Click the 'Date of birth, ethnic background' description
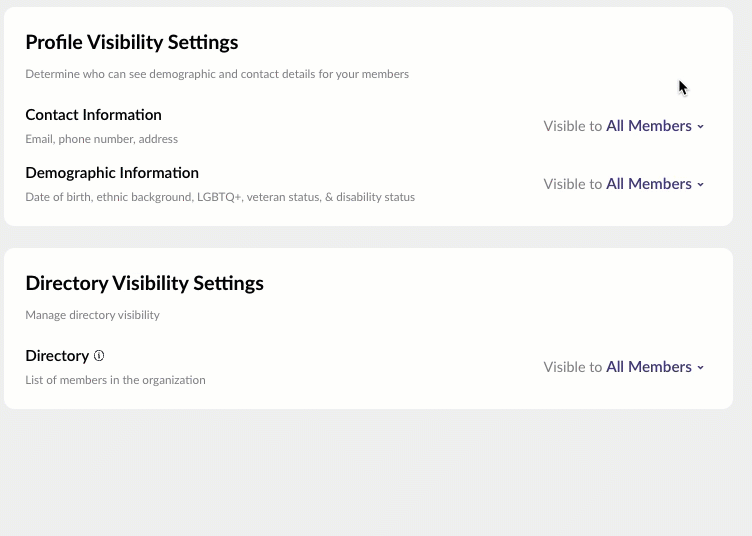The height and width of the screenshot is (536, 752). [x=220, y=197]
